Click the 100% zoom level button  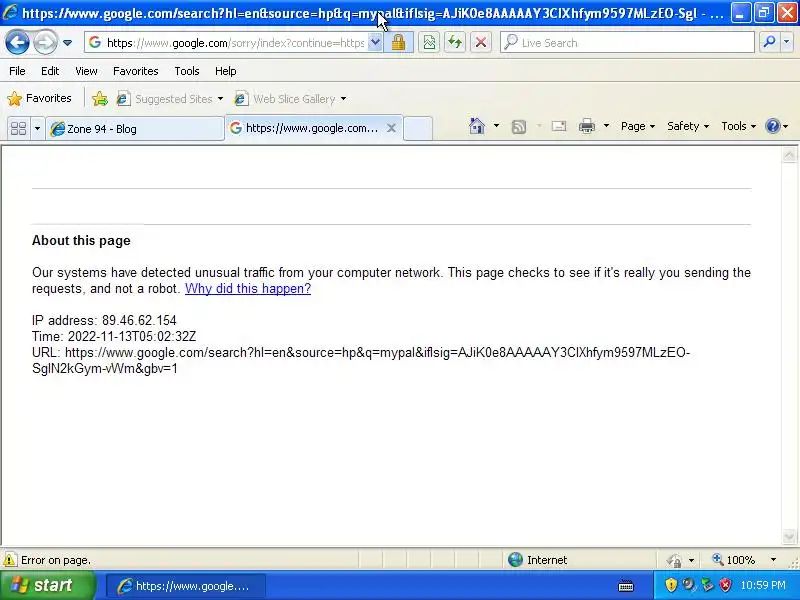[x=734, y=560]
